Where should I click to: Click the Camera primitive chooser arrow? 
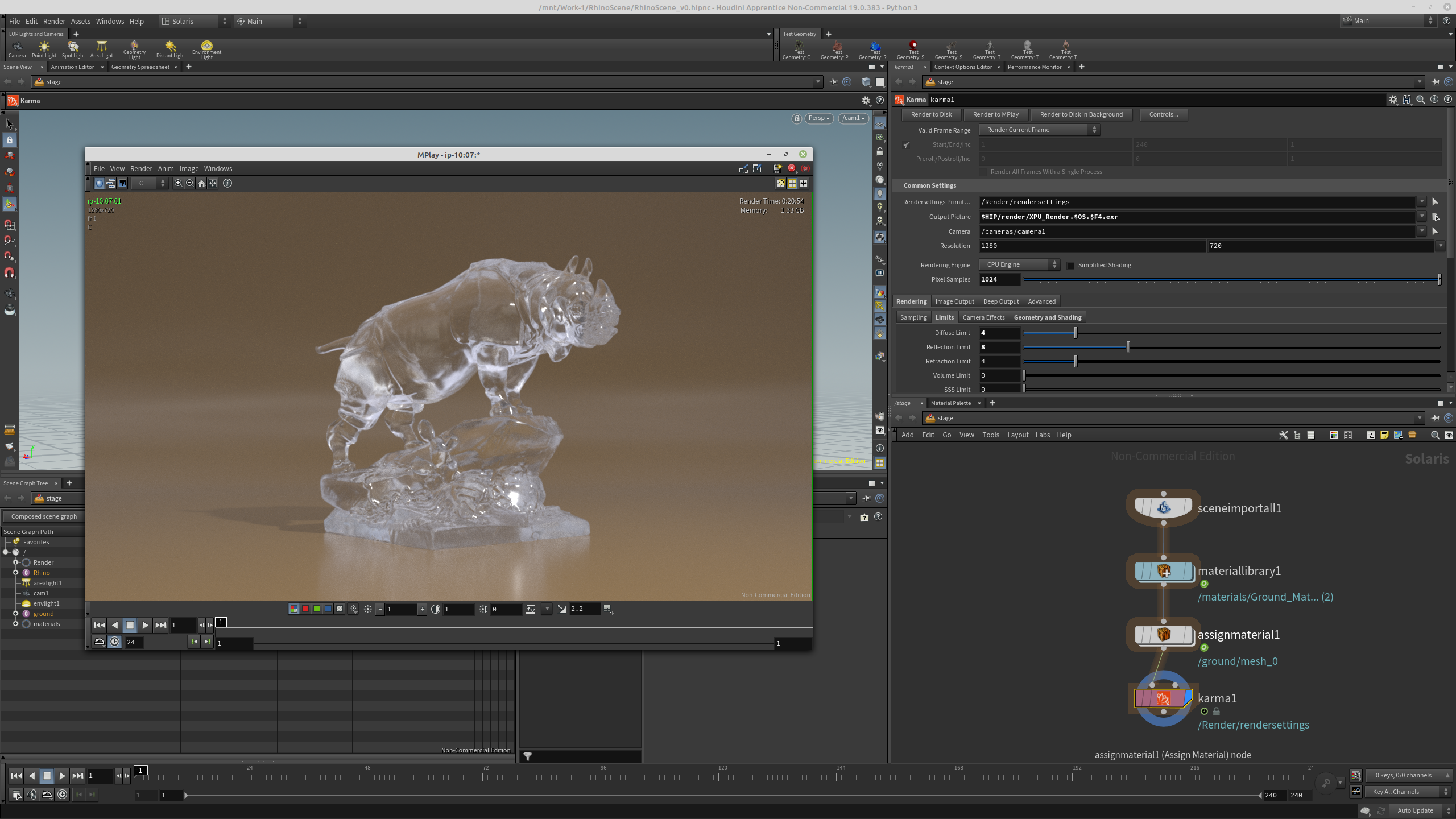pyautogui.click(x=1436, y=231)
